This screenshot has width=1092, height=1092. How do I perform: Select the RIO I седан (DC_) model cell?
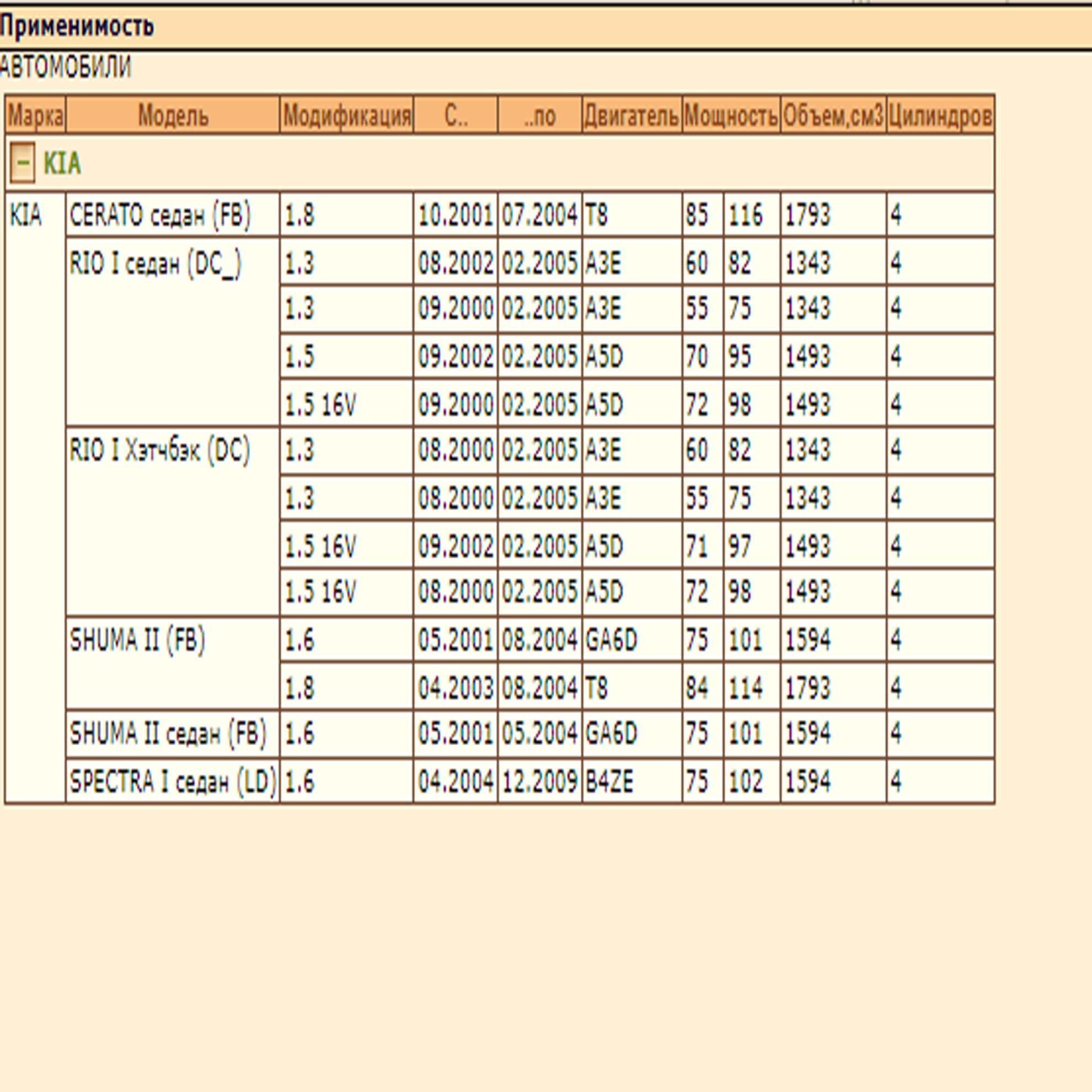click(173, 332)
